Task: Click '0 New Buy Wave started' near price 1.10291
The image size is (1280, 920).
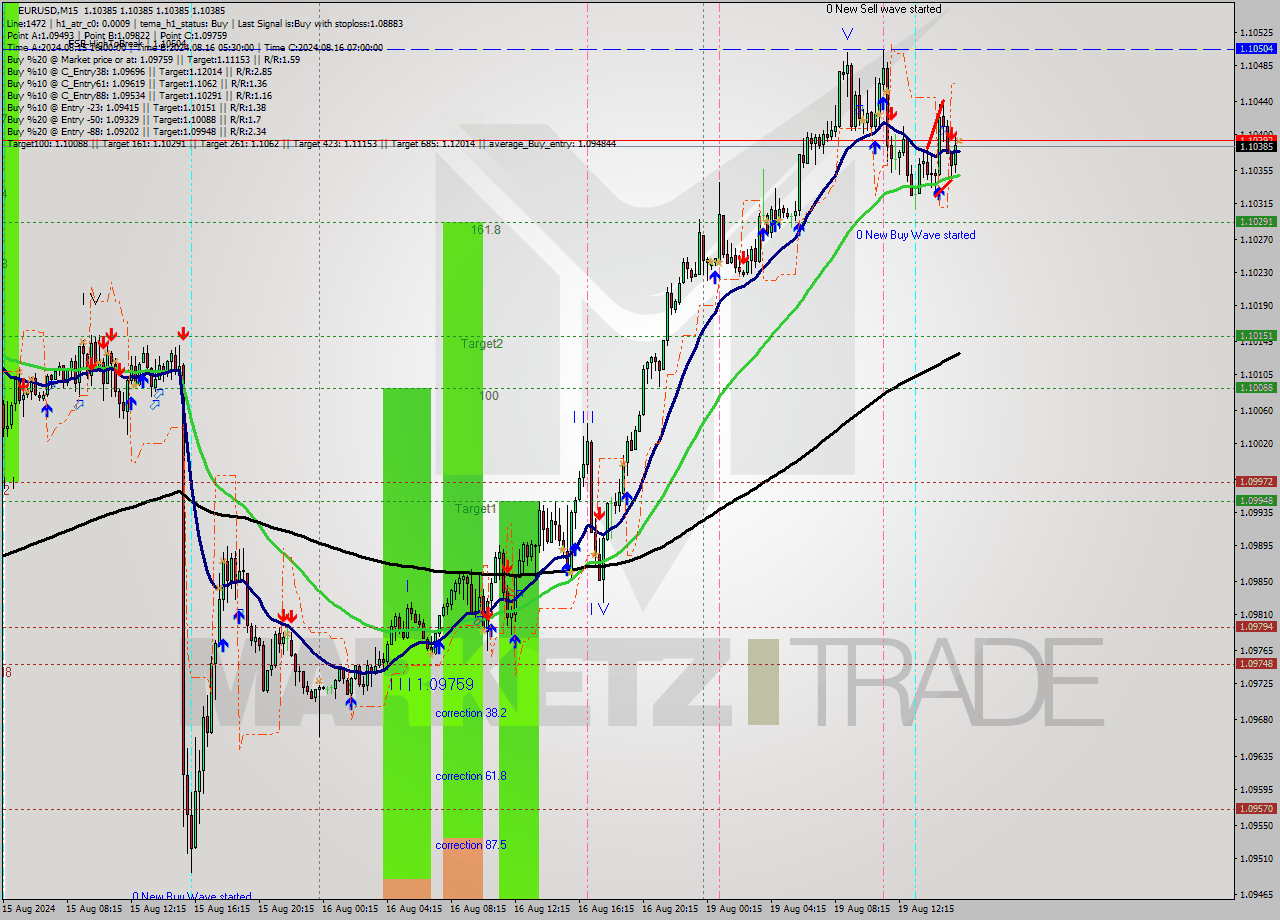Action: 915,235
